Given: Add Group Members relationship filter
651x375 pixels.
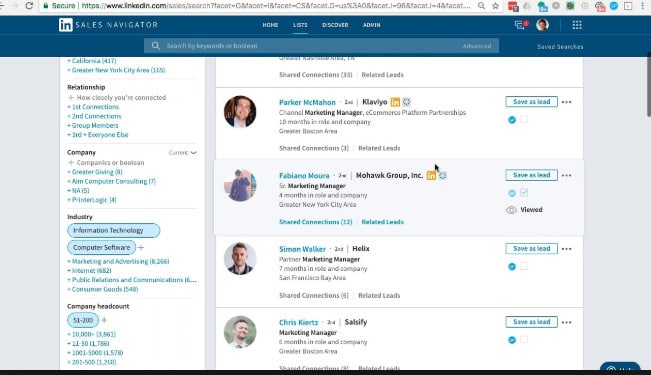Looking at the screenshot, I should click(x=93, y=125).
